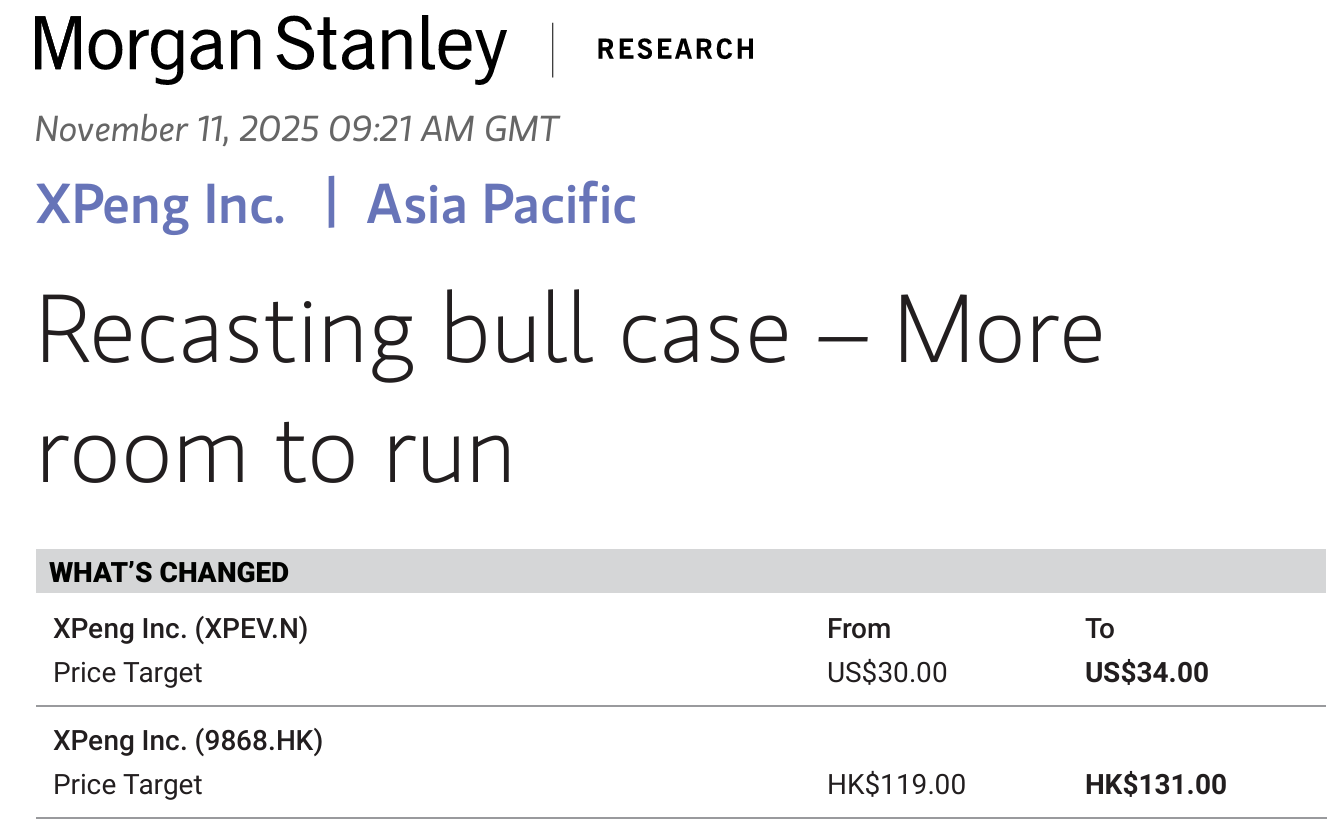Select the Asia Pacific region heading

coord(501,204)
